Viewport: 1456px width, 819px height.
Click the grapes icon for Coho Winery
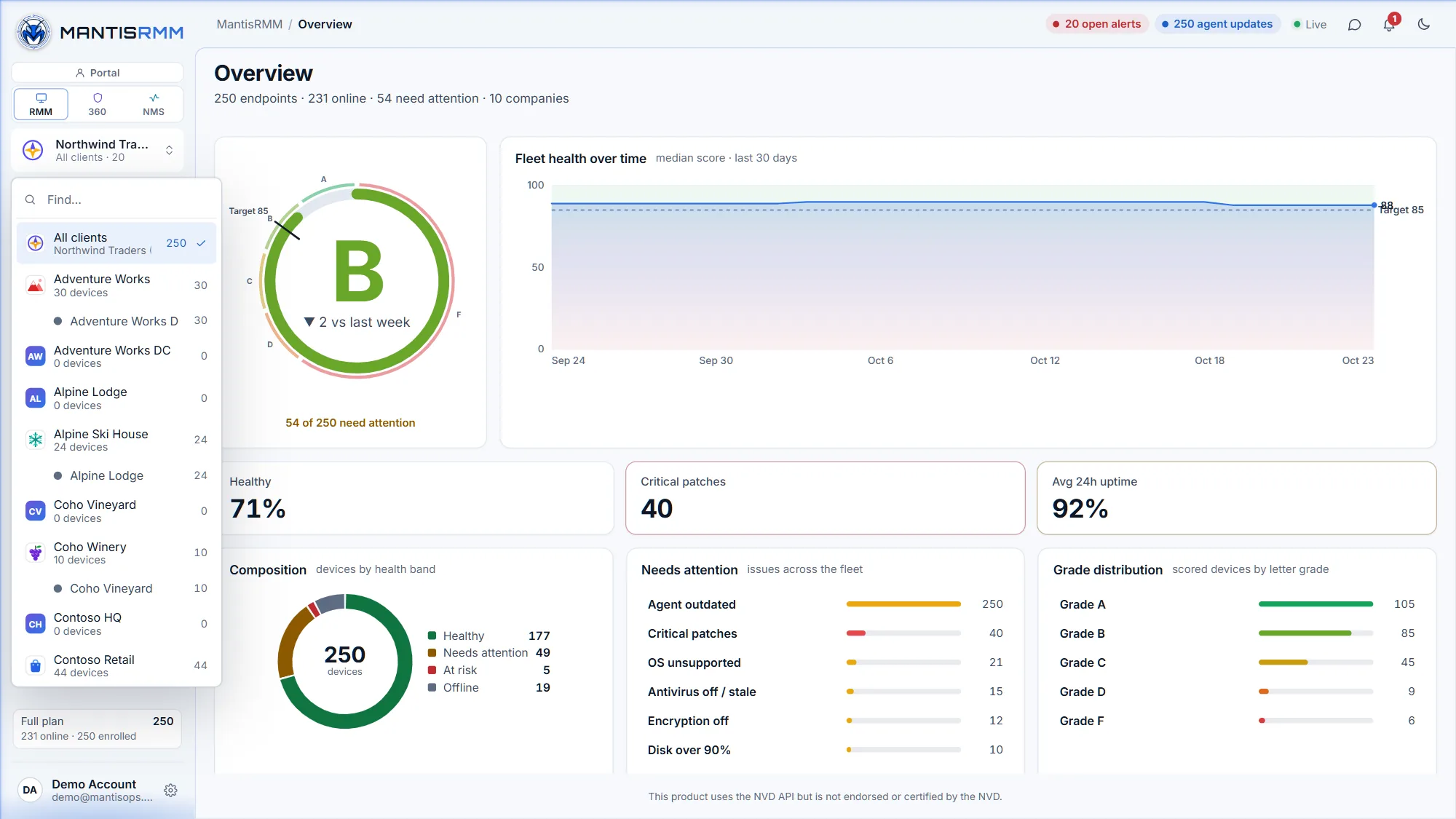click(x=35, y=553)
